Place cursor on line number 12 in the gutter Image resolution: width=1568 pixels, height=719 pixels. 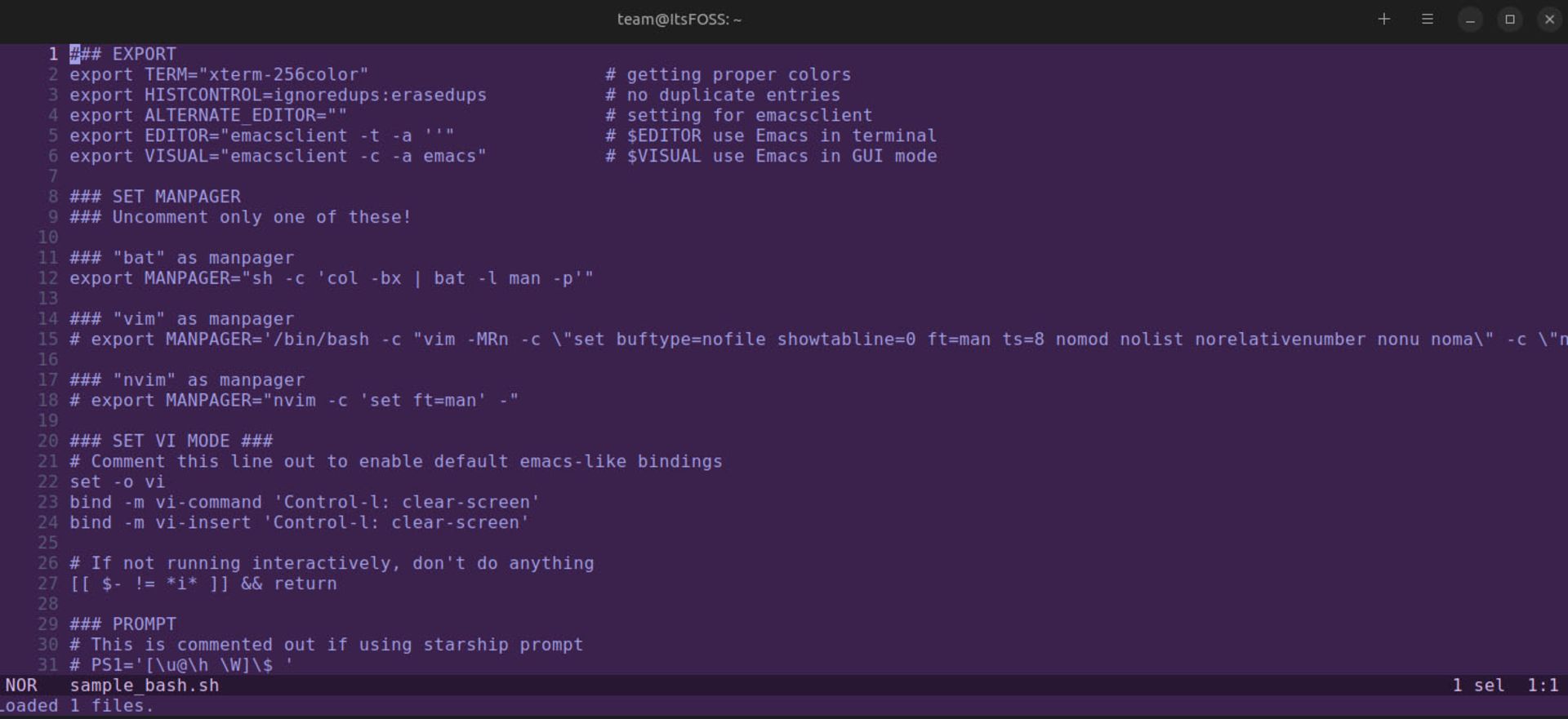click(47, 278)
